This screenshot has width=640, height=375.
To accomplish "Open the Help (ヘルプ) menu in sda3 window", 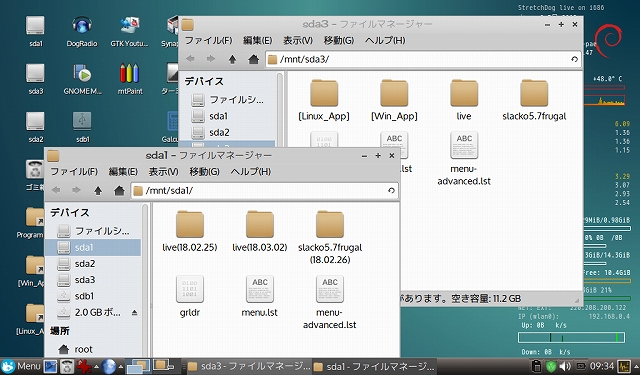I will point(385,40).
